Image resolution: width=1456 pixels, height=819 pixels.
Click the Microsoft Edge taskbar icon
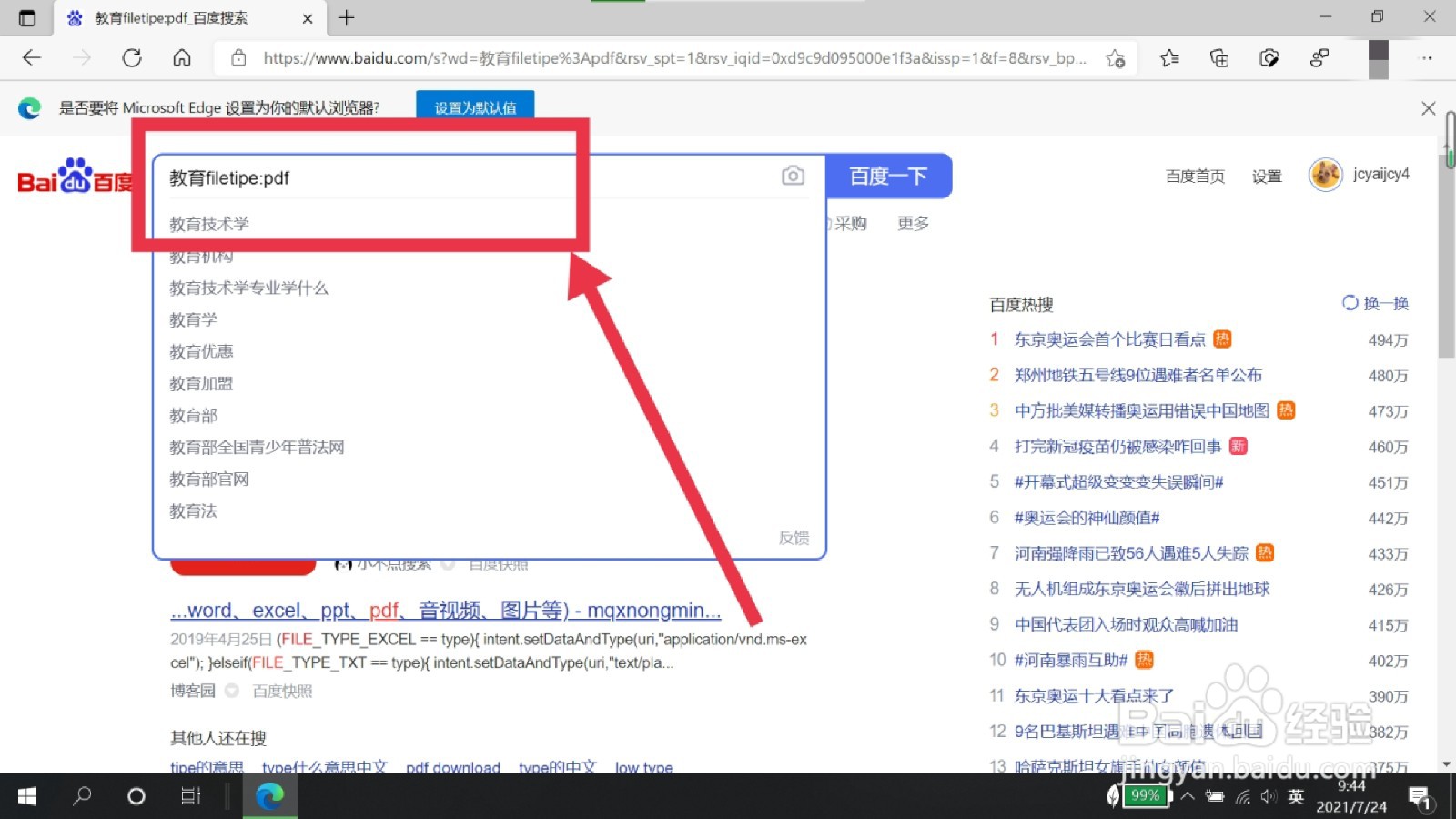pyautogui.click(x=269, y=796)
